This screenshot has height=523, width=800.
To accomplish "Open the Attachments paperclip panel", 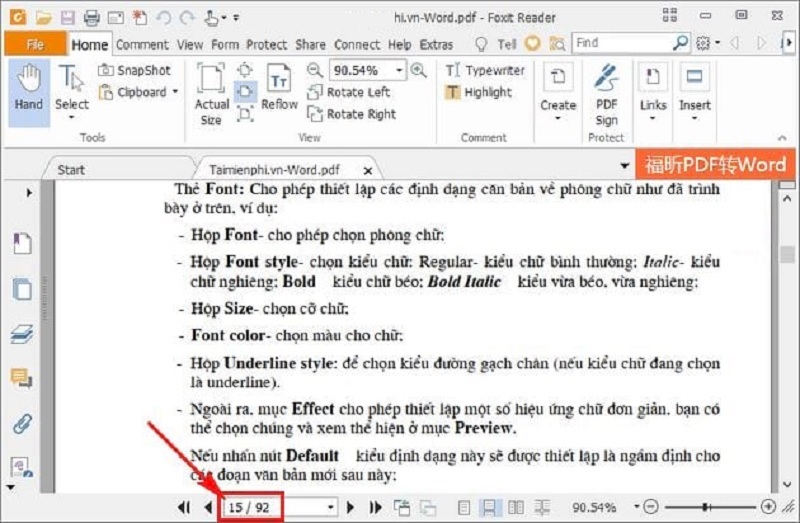I will [22, 424].
